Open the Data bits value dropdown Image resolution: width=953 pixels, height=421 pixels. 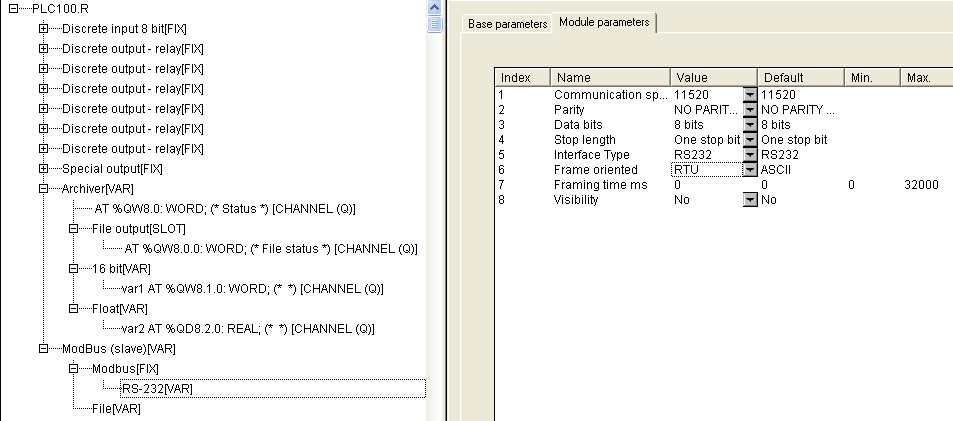pos(749,124)
